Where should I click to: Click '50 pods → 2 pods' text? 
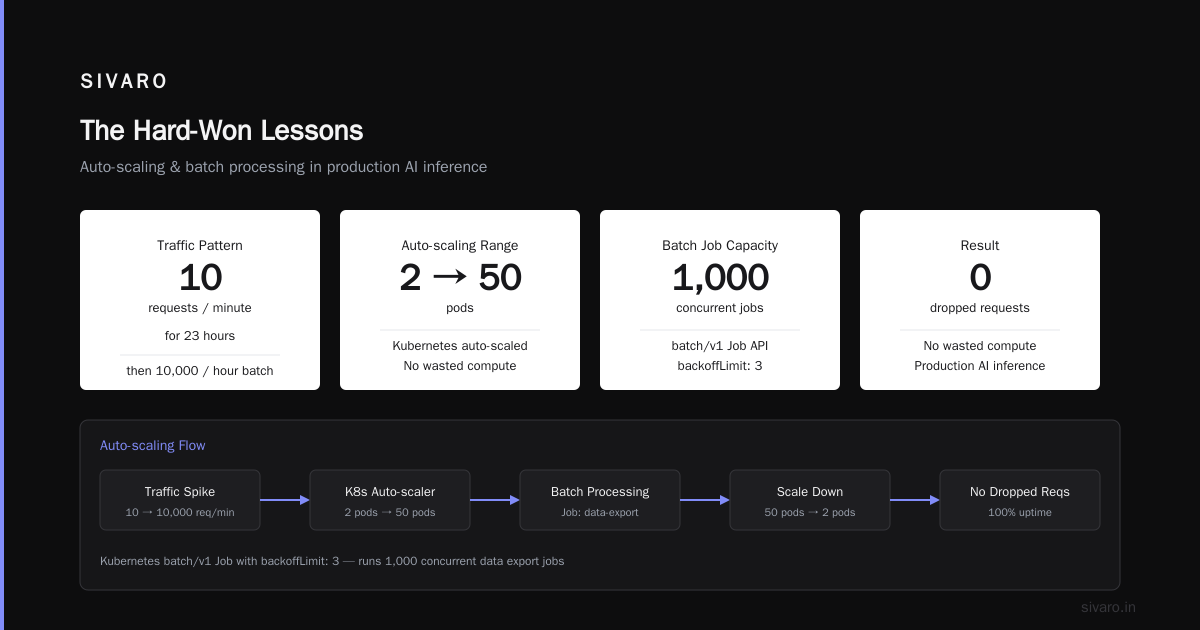[810, 513]
